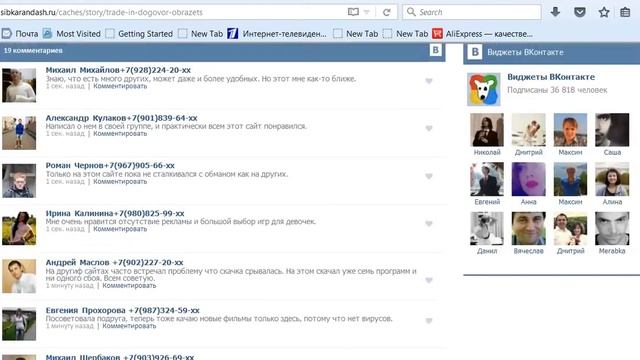This screenshot has width=640, height=360.
Task: Open subscriber Николай's avatar
Action: point(487,130)
